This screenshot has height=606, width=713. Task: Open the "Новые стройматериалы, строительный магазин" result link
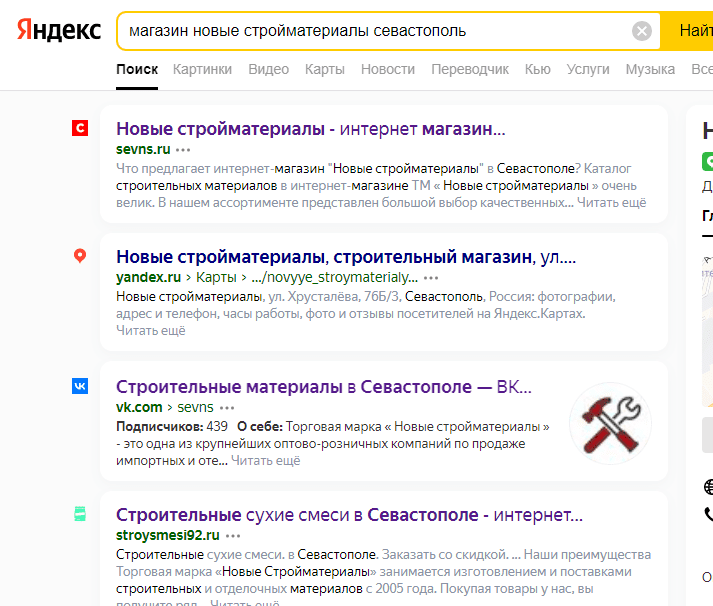(346, 257)
